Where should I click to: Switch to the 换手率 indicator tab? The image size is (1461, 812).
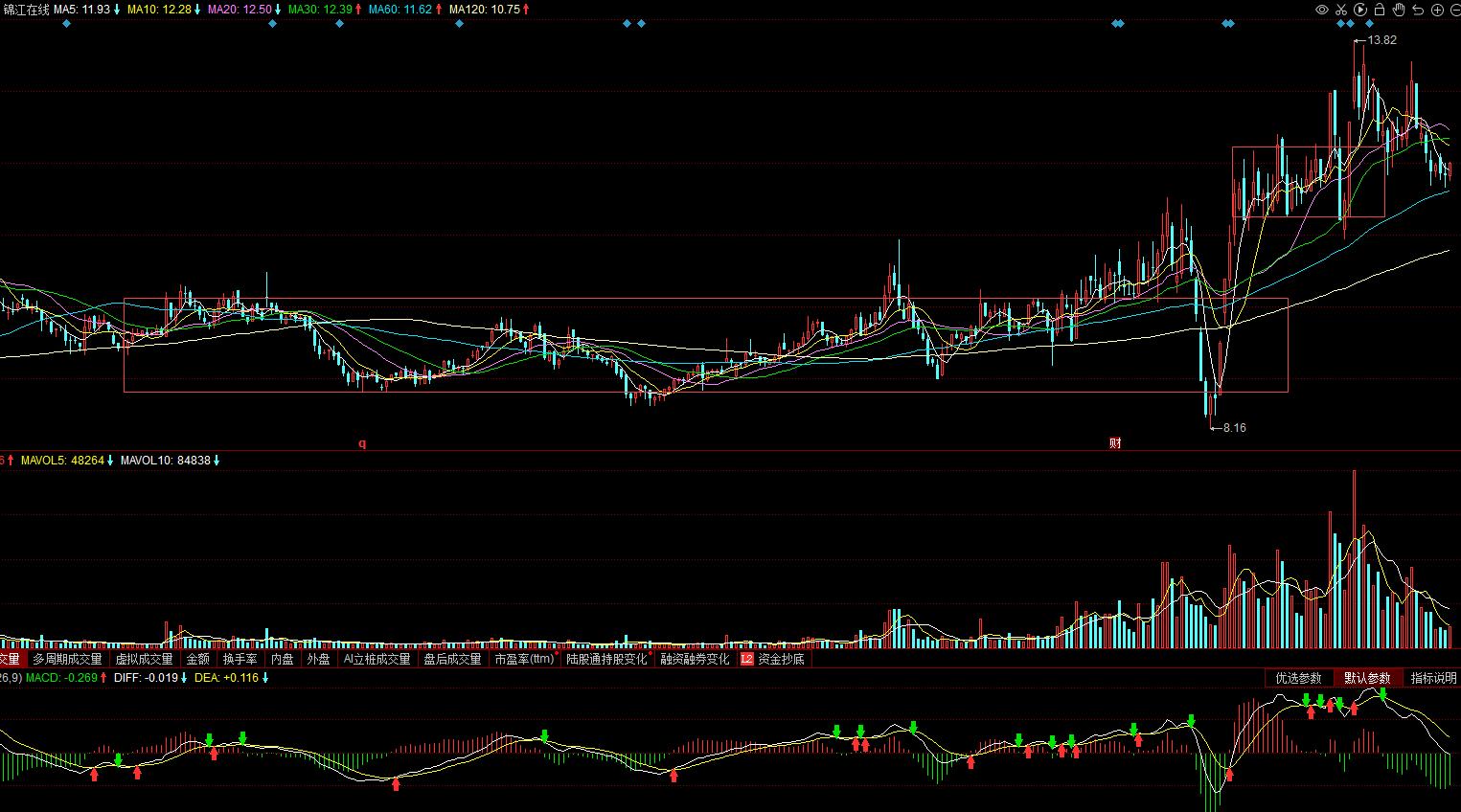(x=240, y=659)
